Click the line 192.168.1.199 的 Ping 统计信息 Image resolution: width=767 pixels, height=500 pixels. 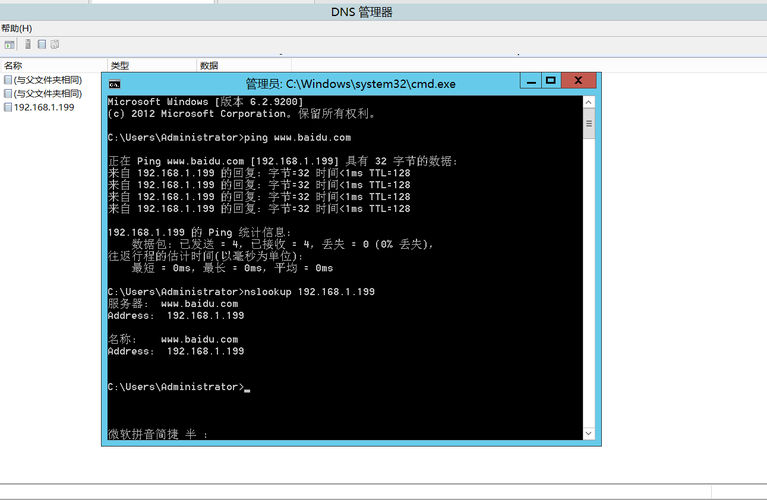click(200, 232)
